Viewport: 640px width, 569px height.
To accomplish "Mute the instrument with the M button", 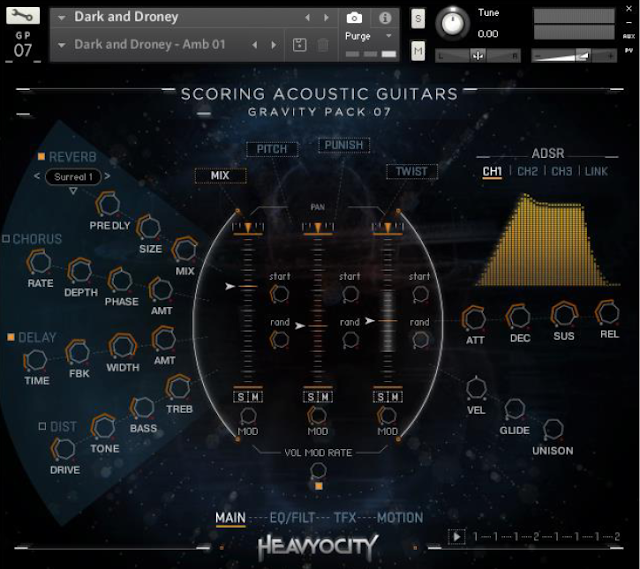I will tap(418, 51).
